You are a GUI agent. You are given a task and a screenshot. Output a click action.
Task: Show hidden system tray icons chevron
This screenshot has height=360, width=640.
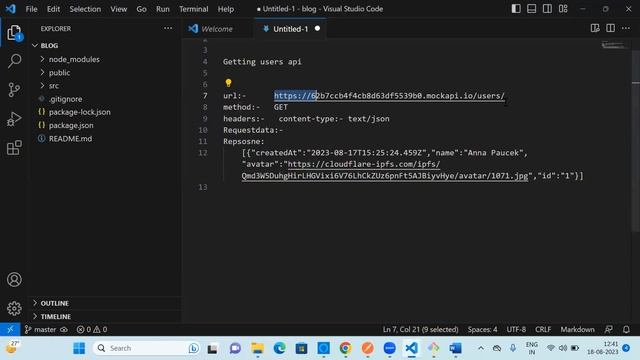pyautogui.click(x=481, y=348)
